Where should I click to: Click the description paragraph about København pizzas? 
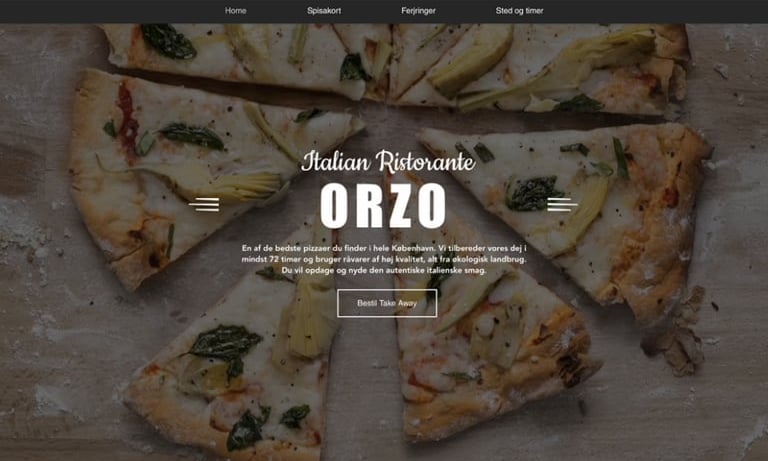384,259
